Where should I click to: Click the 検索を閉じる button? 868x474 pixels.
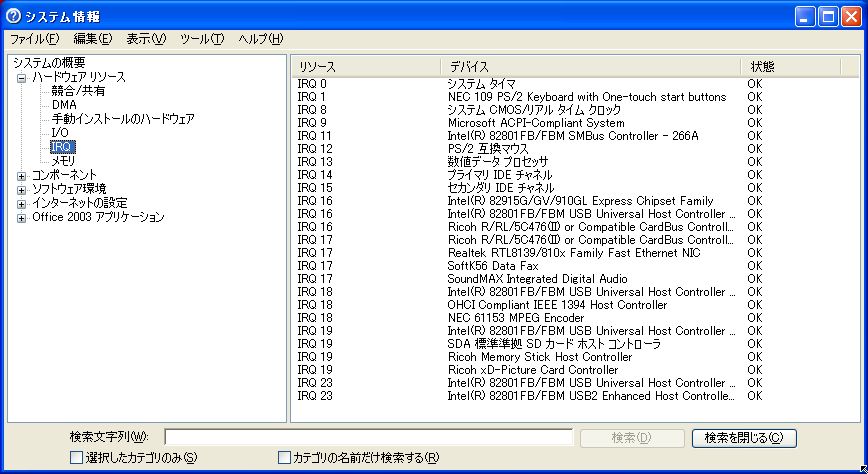(x=744, y=438)
